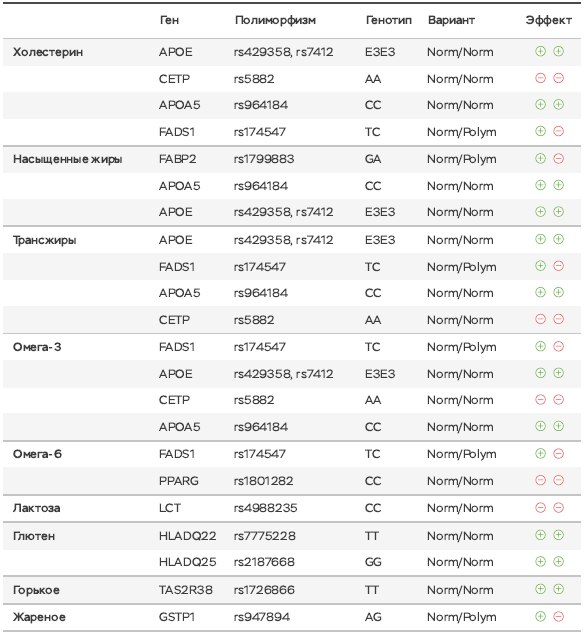Select polymorphism rs4988235 for LCT
The width and height of the screenshot is (585, 634).
[x=266, y=508]
